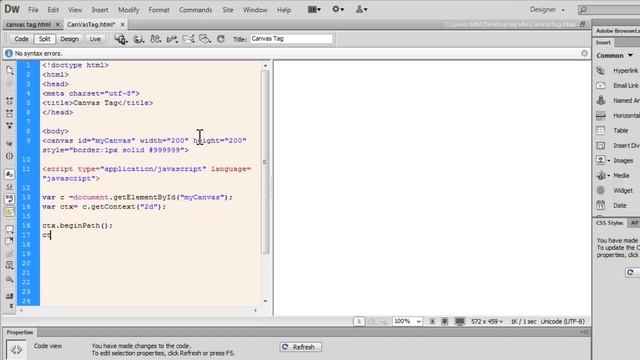640x360 pixels.
Task: Click the Remove Comment icon
Action: (x=9, y=241)
